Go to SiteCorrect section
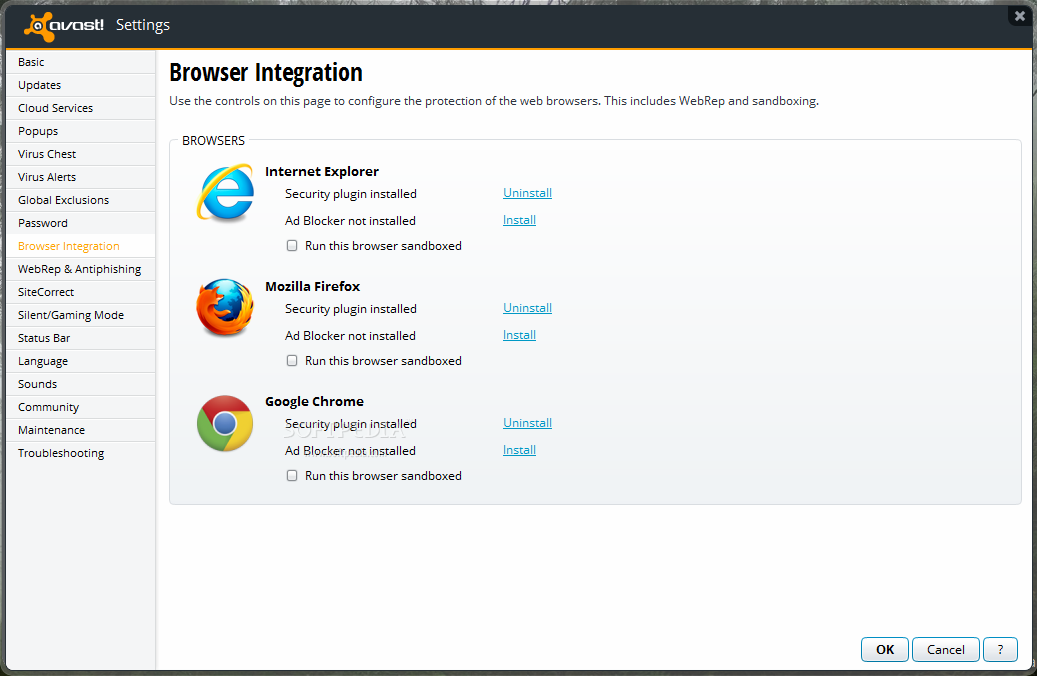The width and height of the screenshot is (1037, 676). coord(81,292)
